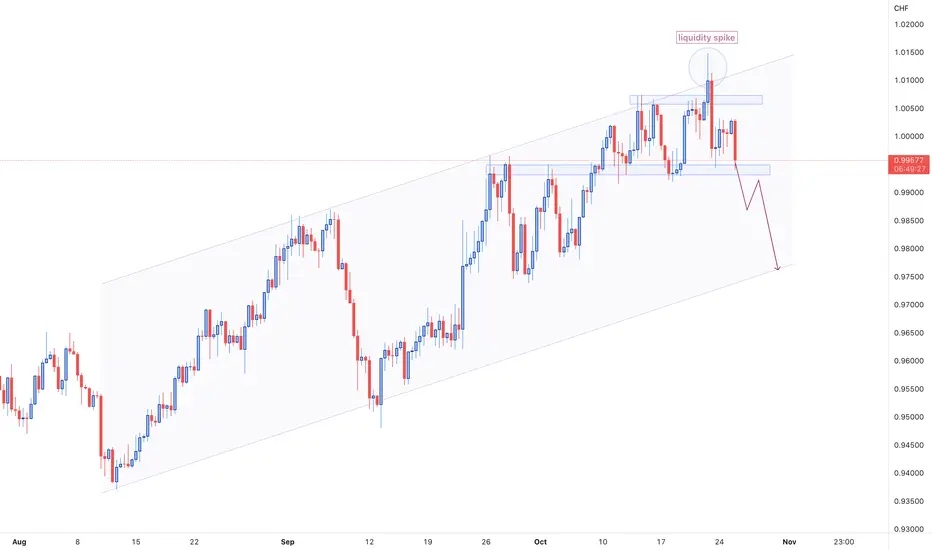Click the red current price label 0.99577
The height and width of the screenshot is (550, 932).
point(909,160)
